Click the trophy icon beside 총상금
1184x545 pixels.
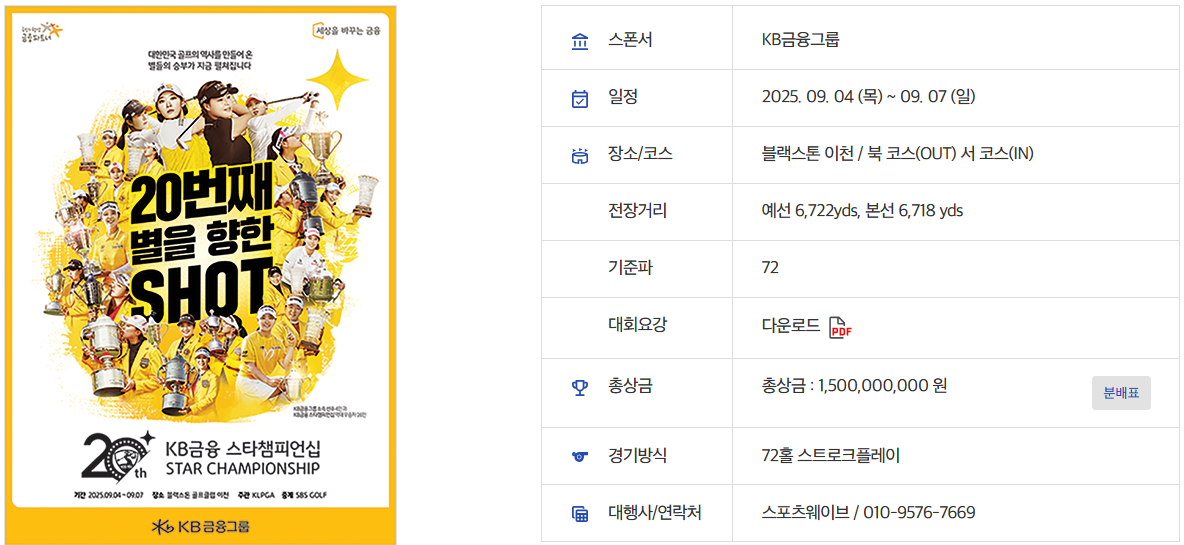(579, 388)
